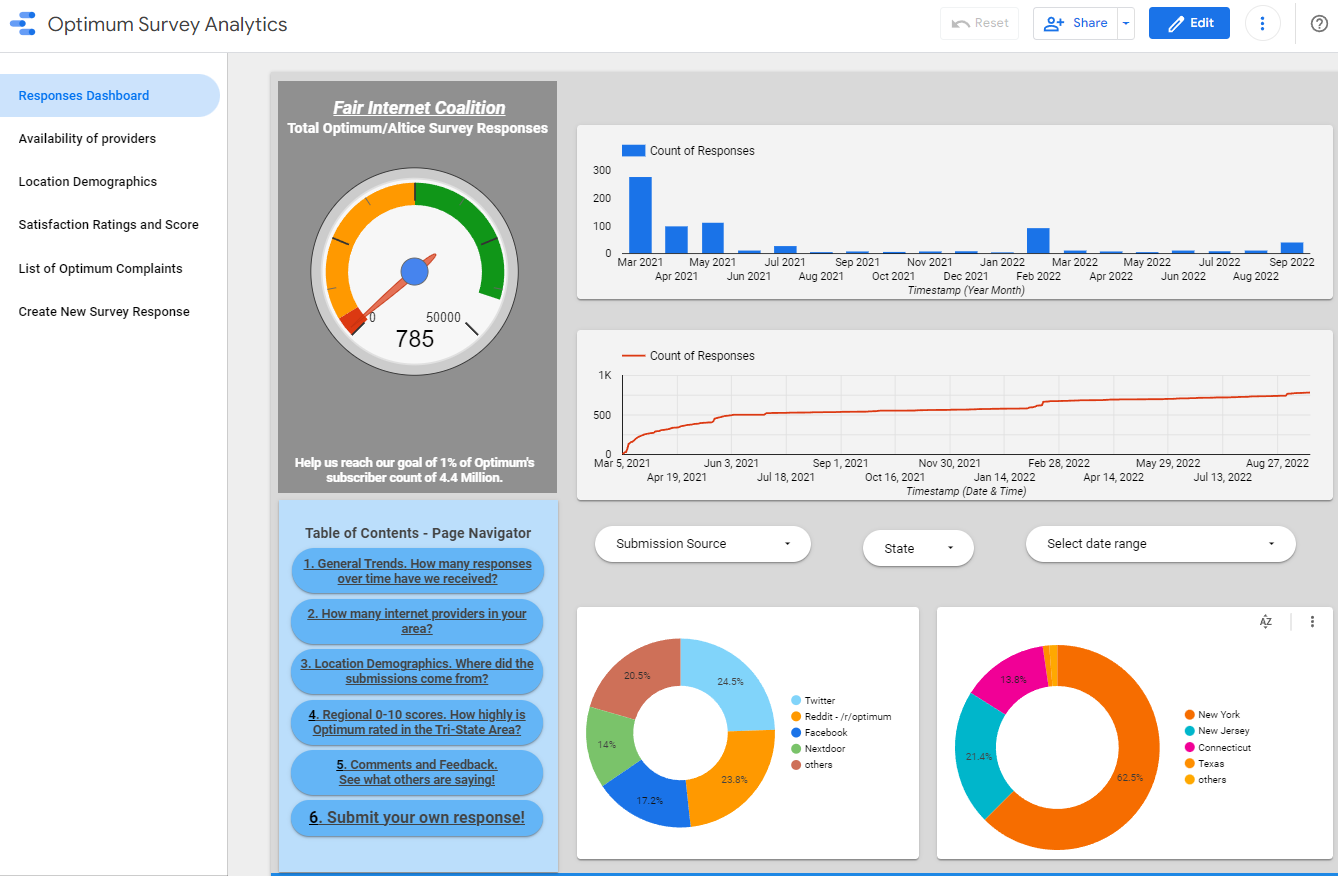The image size is (1338, 876).
Task: Open the three-dot more options menu
Action: click(x=1262, y=23)
